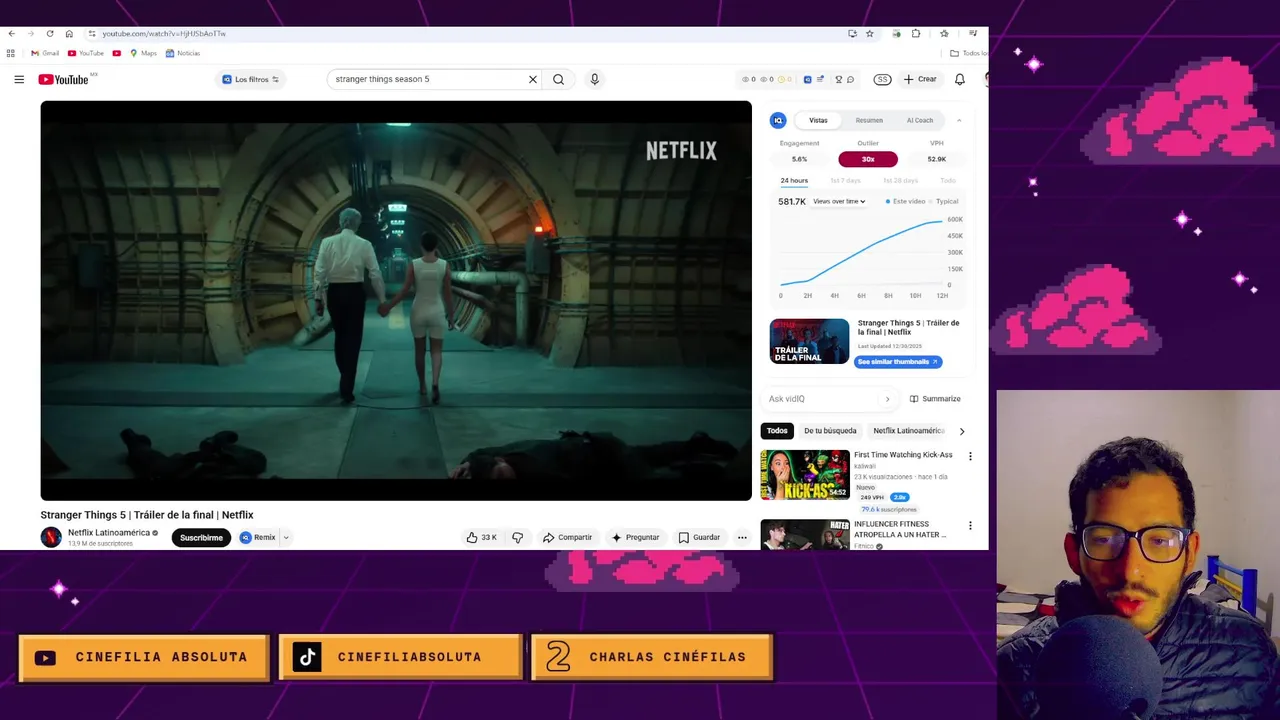
Task: Open Maps bookmark
Action: 143,53
